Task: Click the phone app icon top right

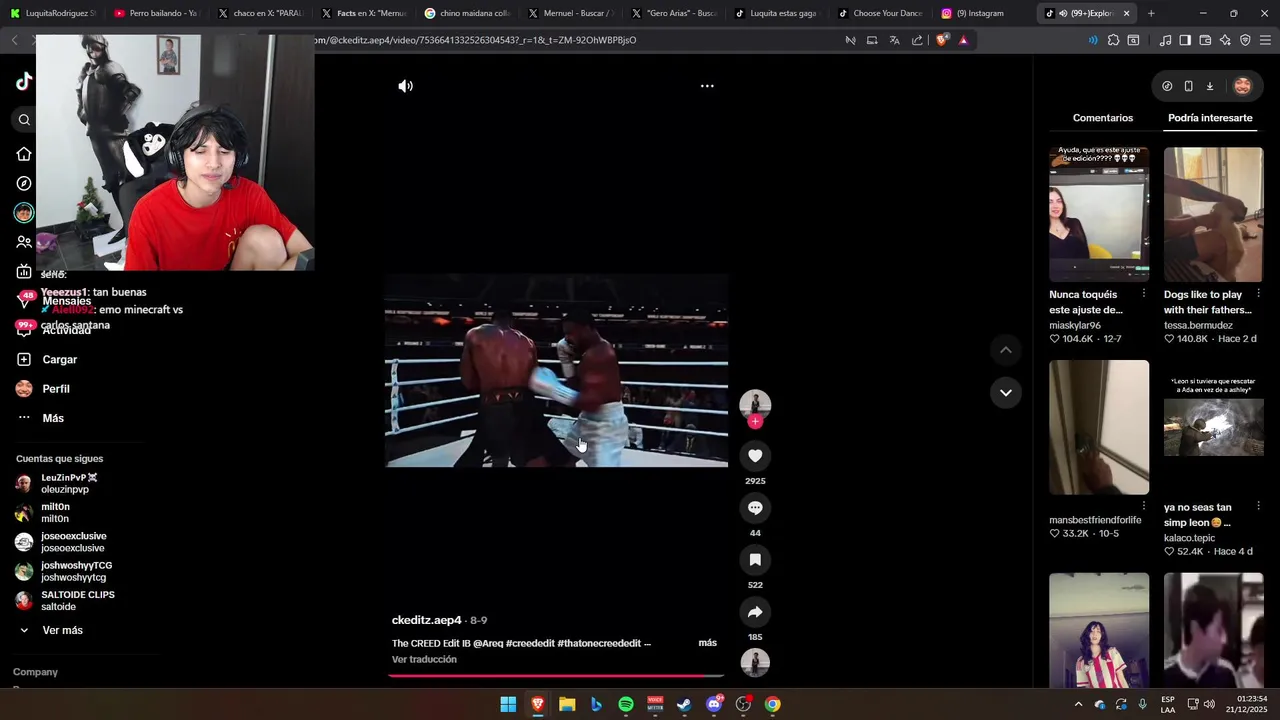Action: click(1188, 86)
